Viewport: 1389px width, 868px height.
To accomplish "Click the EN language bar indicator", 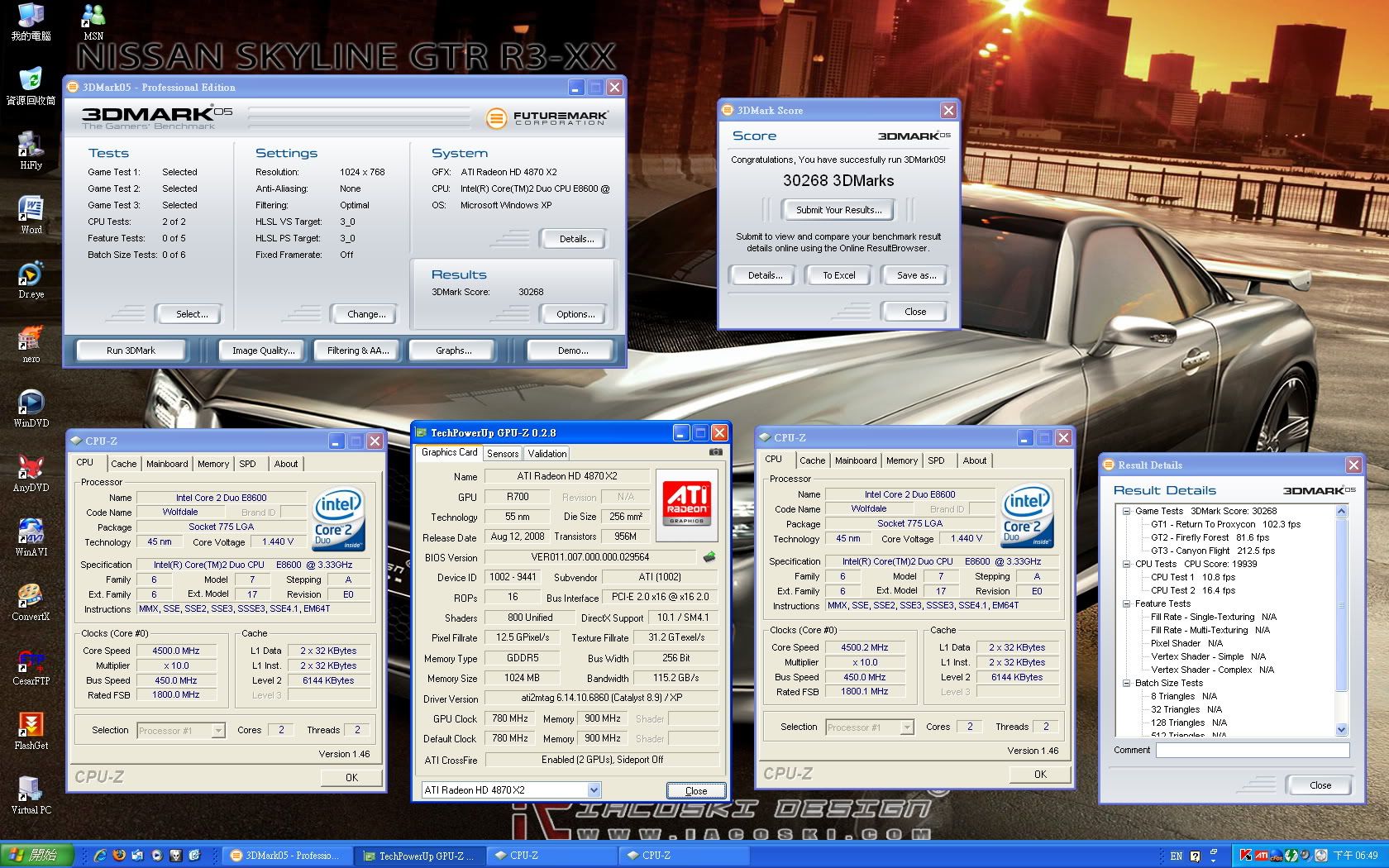I will point(1177,856).
